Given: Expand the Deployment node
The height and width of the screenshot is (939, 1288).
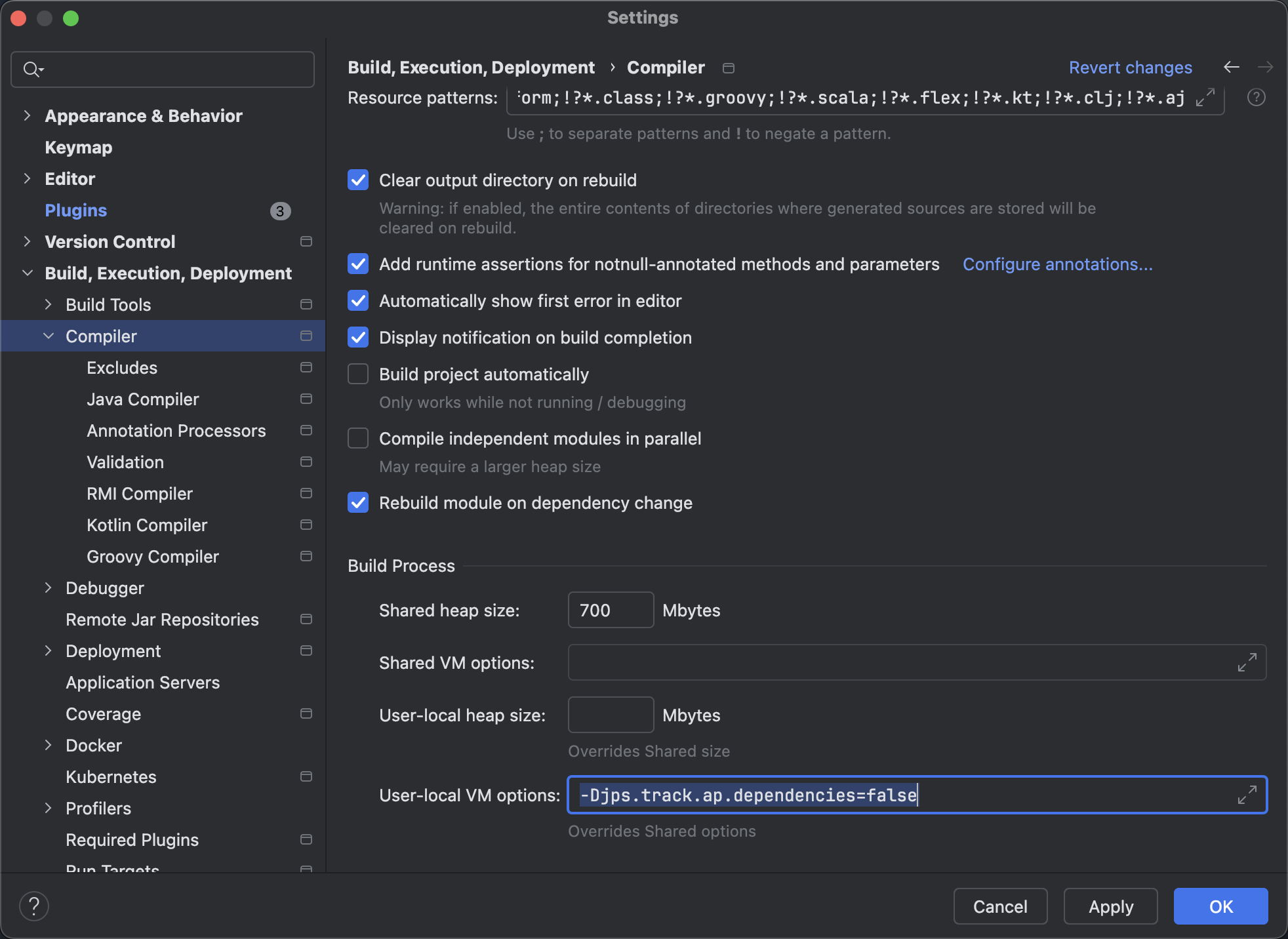Looking at the screenshot, I should point(48,650).
